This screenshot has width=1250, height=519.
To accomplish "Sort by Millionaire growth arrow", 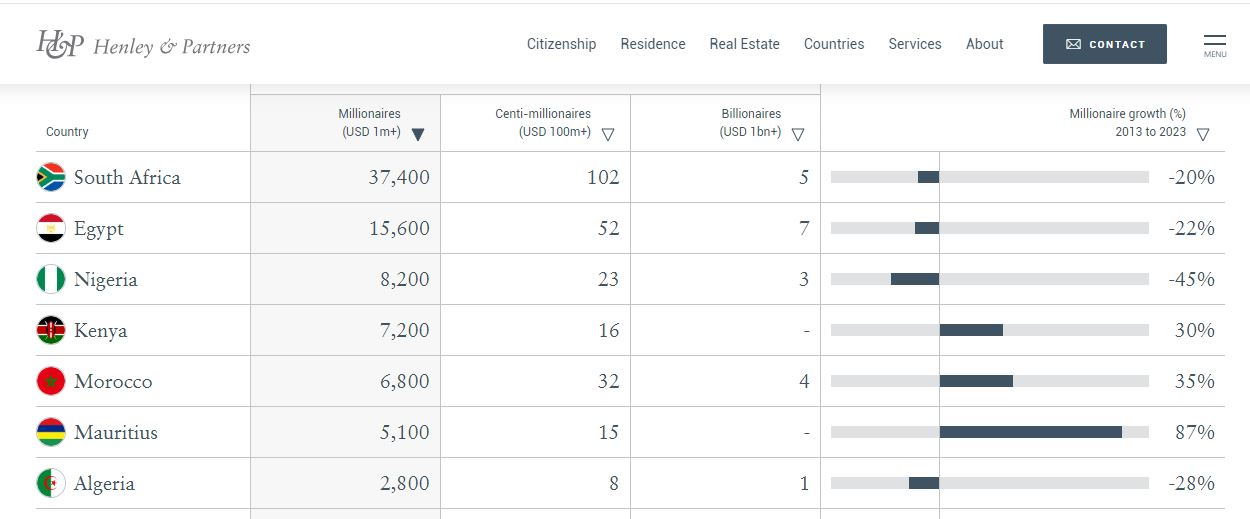I will click(x=1203, y=134).
